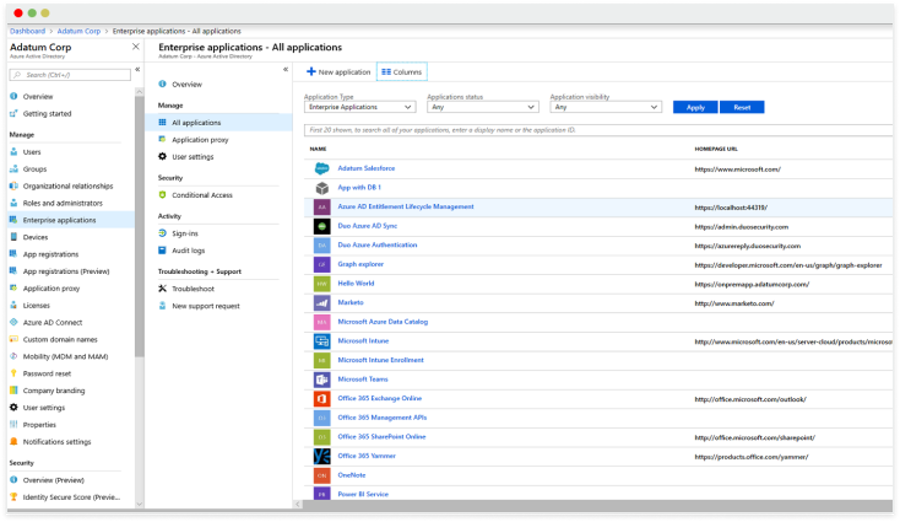This screenshot has height=521, width=900.
Task: Open Microsoft Intune Enrollment link
Action: (381, 360)
